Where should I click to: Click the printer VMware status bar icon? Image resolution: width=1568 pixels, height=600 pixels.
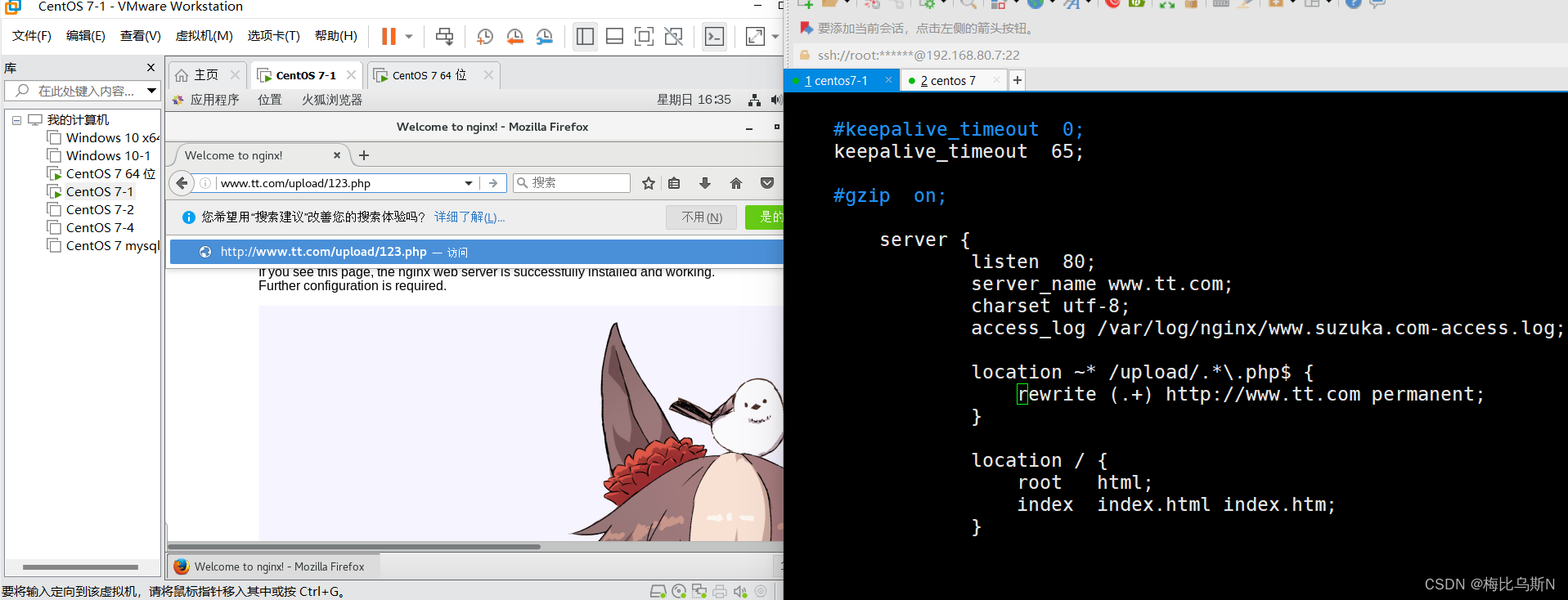(720, 591)
